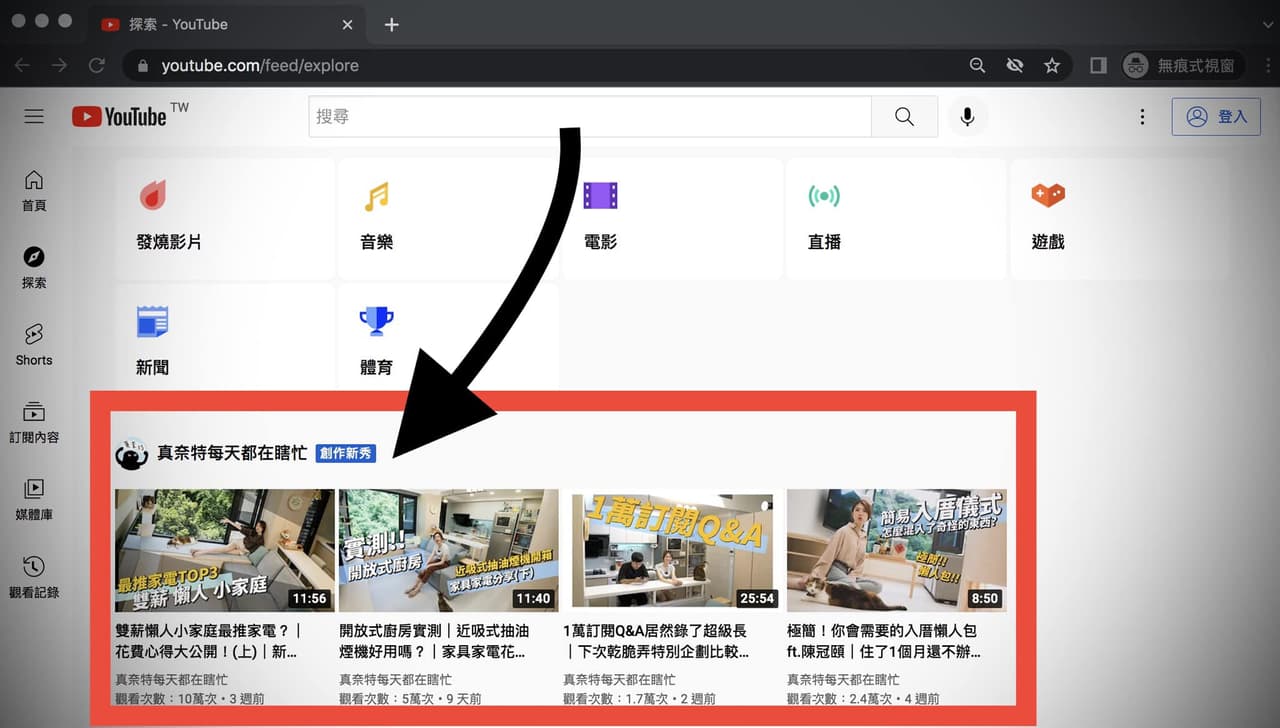Open the 遊戲 category card

pos(1120,218)
